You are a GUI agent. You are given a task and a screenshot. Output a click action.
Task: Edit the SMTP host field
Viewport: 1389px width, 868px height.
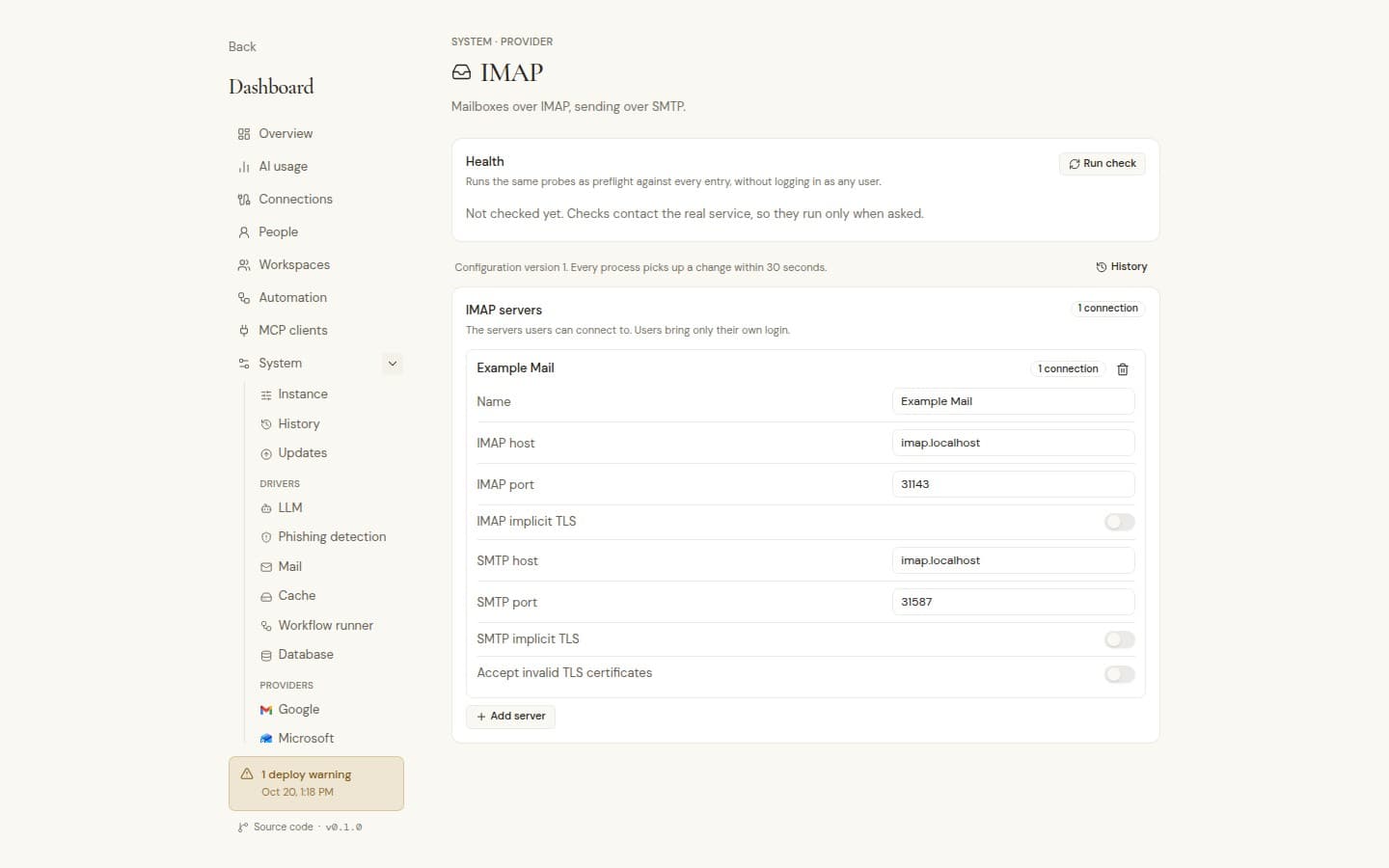pos(1013,560)
